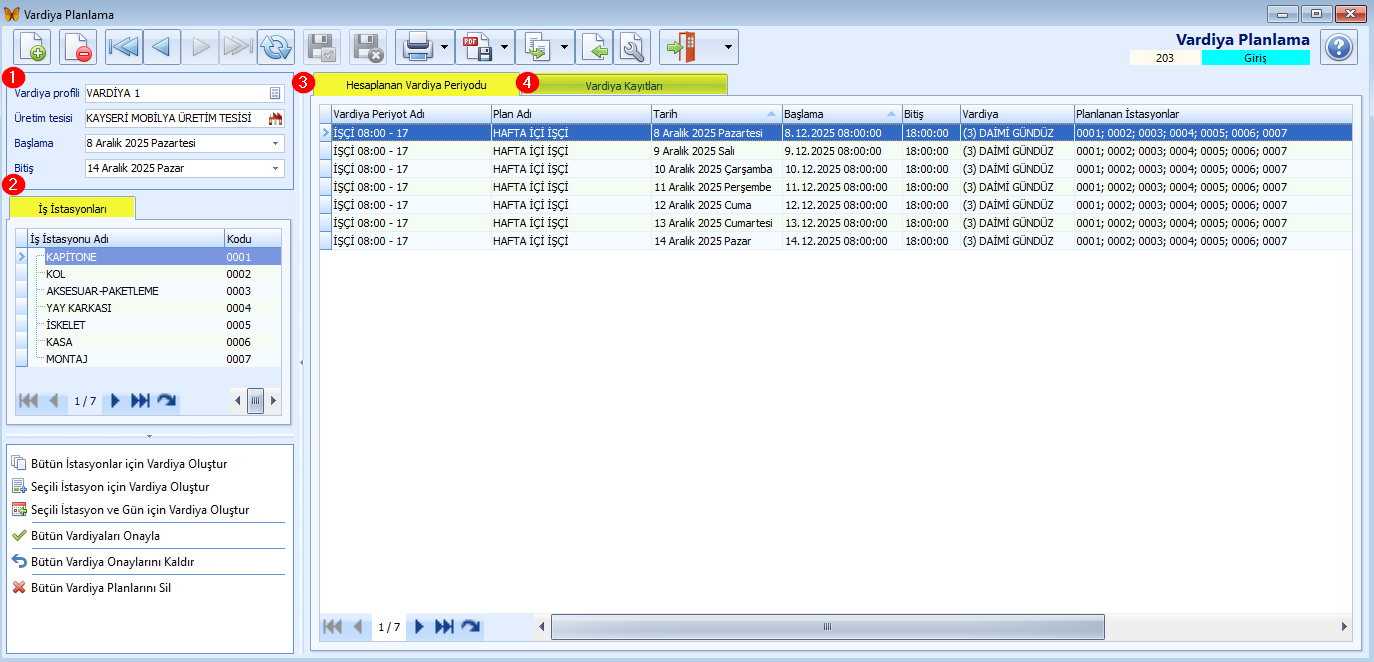Open the PDF export dropdown arrow
This screenshot has width=1374, height=662.
click(x=504, y=47)
